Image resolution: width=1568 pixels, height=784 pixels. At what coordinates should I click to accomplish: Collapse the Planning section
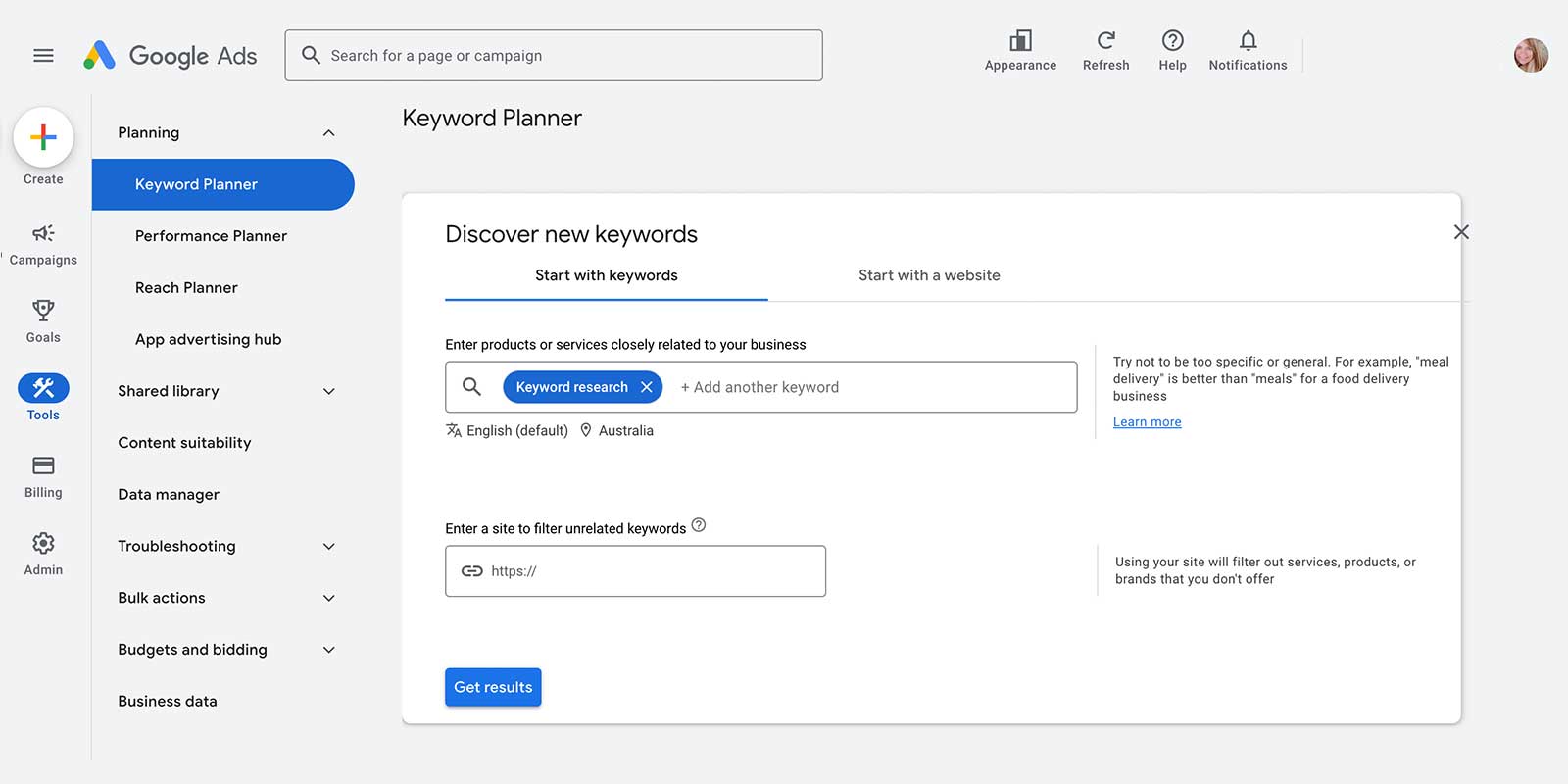[x=329, y=133]
